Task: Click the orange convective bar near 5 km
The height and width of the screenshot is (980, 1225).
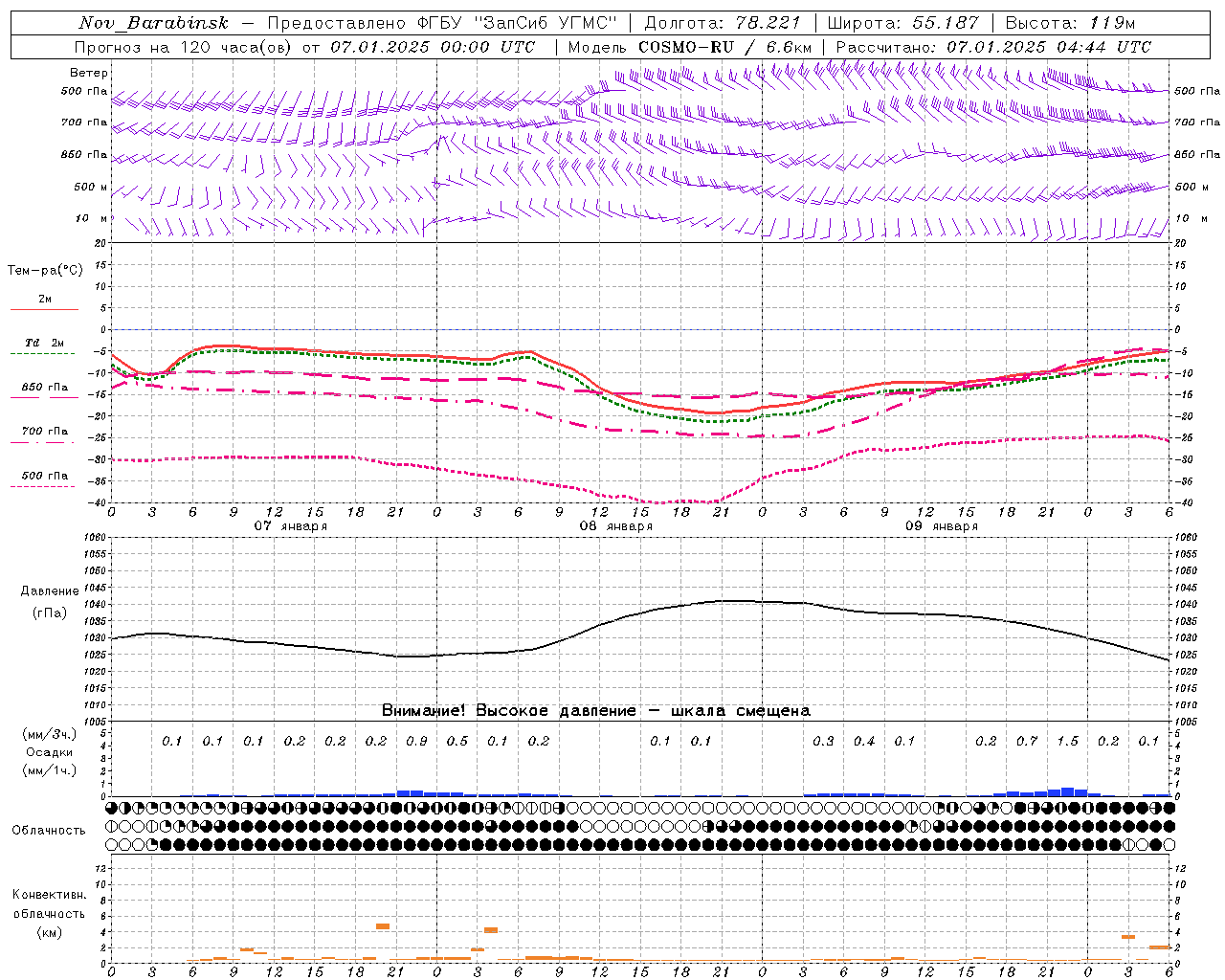Action: [x=383, y=926]
